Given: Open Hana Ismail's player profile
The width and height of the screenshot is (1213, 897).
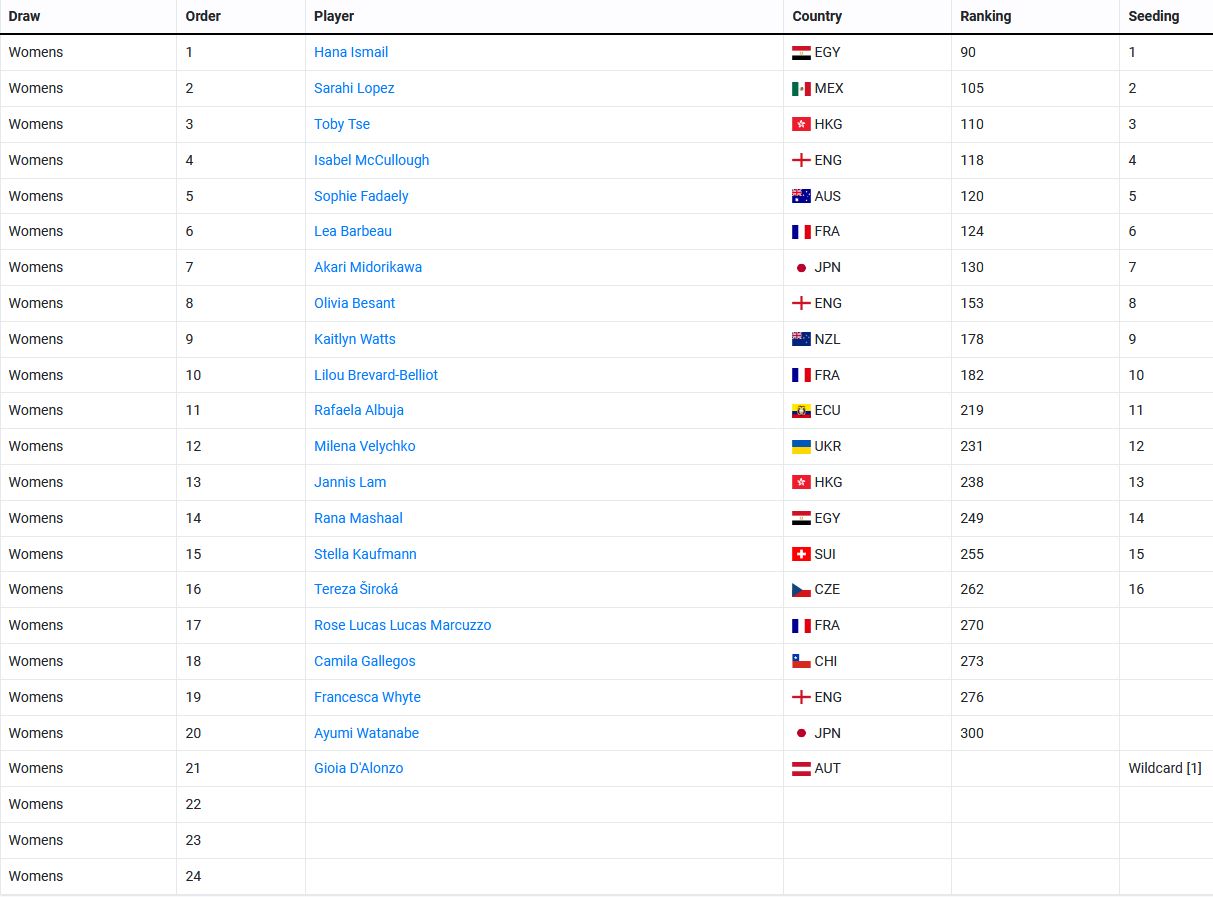Looking at the screenshot, I should click(x=351, y=52).
